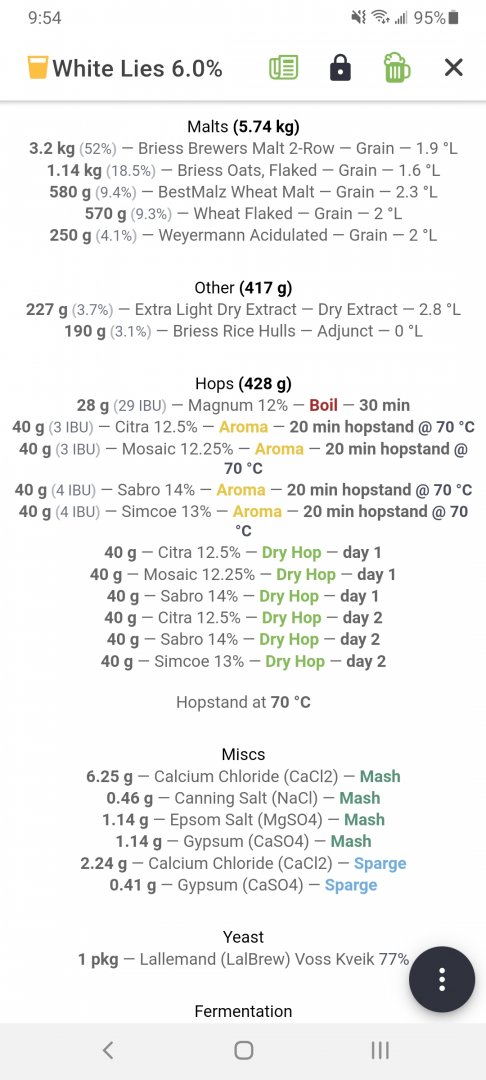The image size is (486, 1080).
Task: Tap the green recipe sheet icon
Action: [x=283, y=68]
